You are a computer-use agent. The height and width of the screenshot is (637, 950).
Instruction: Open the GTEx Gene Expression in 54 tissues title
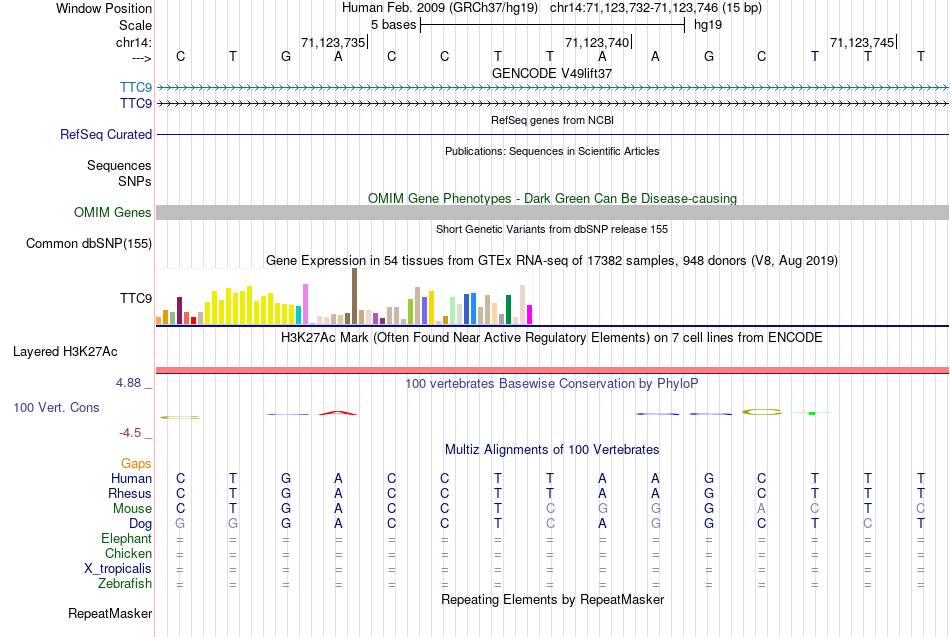[552, 261]
